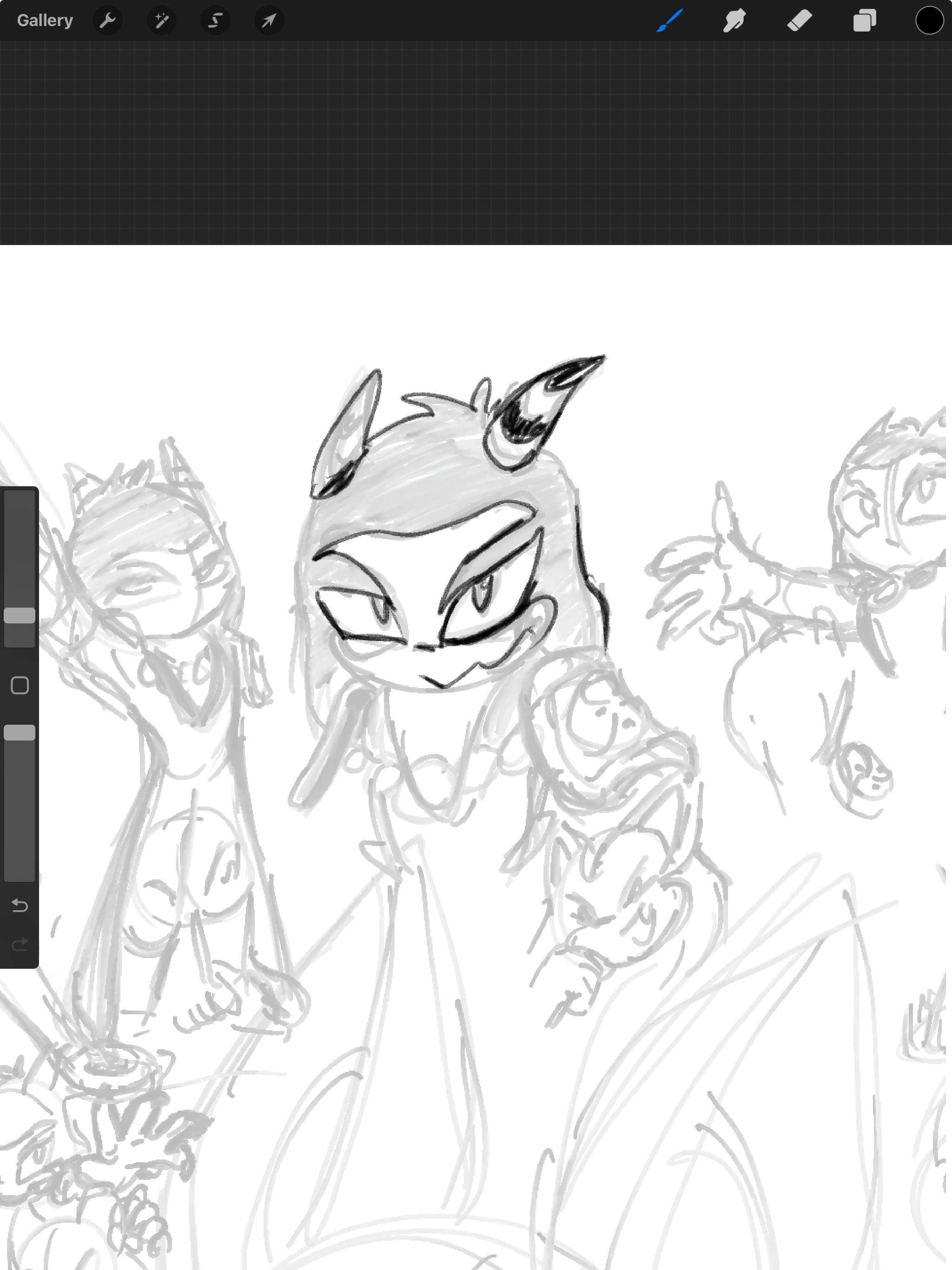Screen dimensions: 952x1270
Task: Open the Layers panel
Action: [x=864, y=20]
